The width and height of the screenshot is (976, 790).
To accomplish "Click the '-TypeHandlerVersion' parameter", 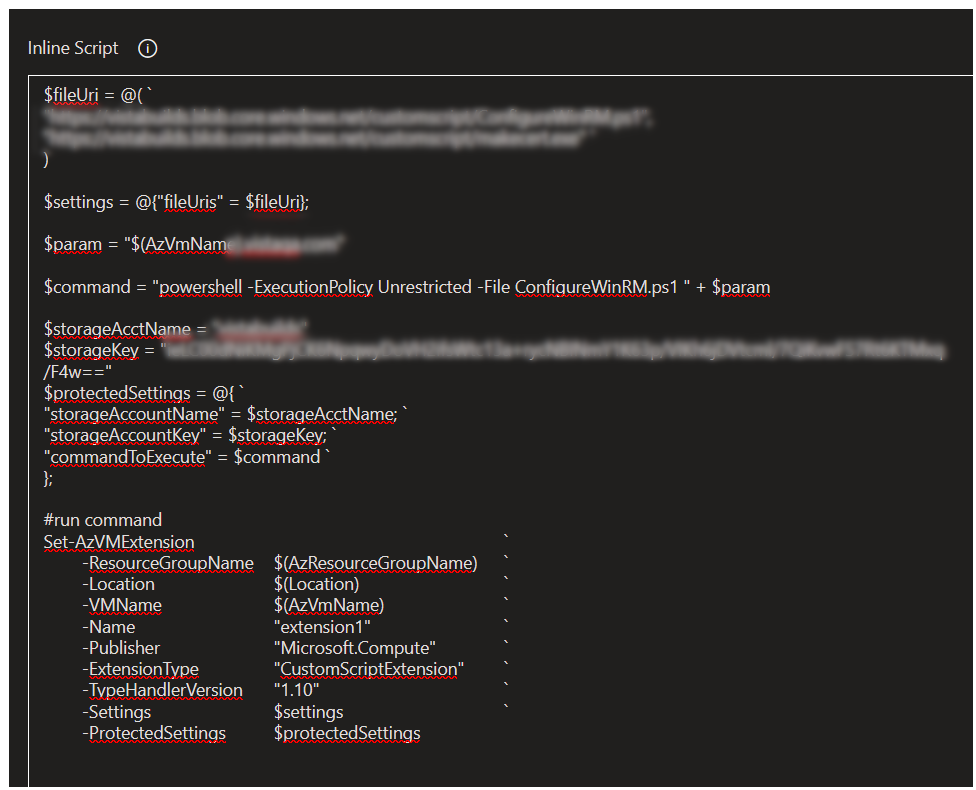I will 162,691.
